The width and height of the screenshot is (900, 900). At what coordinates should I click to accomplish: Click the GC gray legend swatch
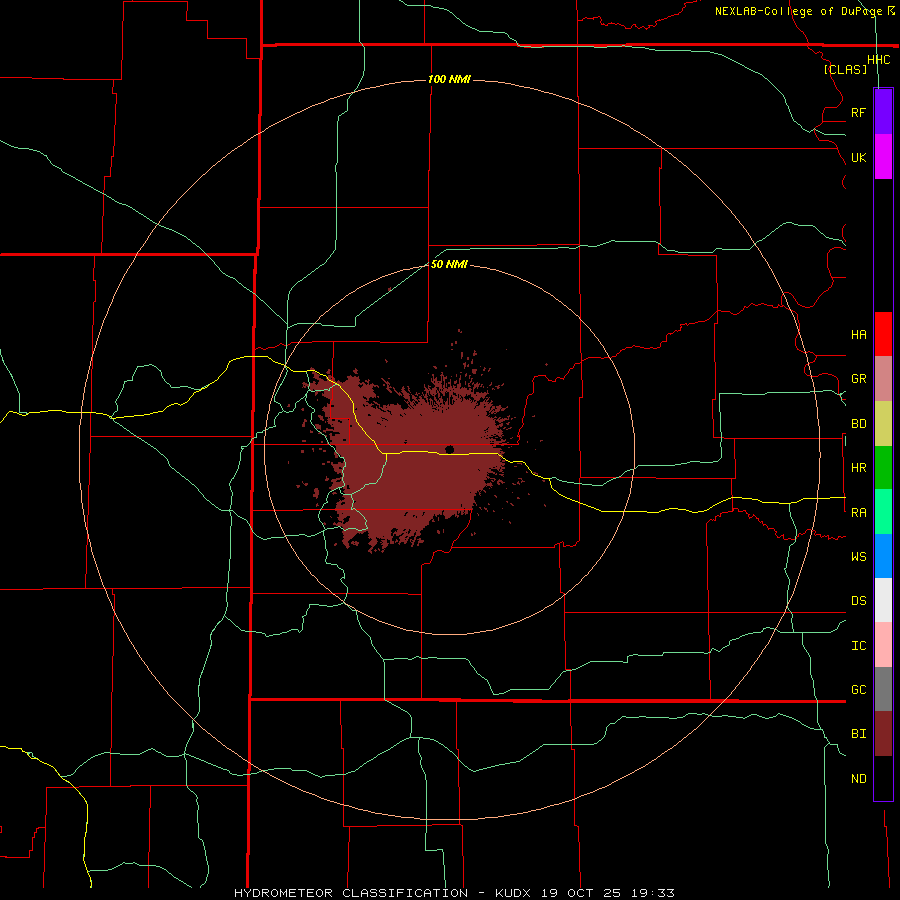click(x=883, y=689)
